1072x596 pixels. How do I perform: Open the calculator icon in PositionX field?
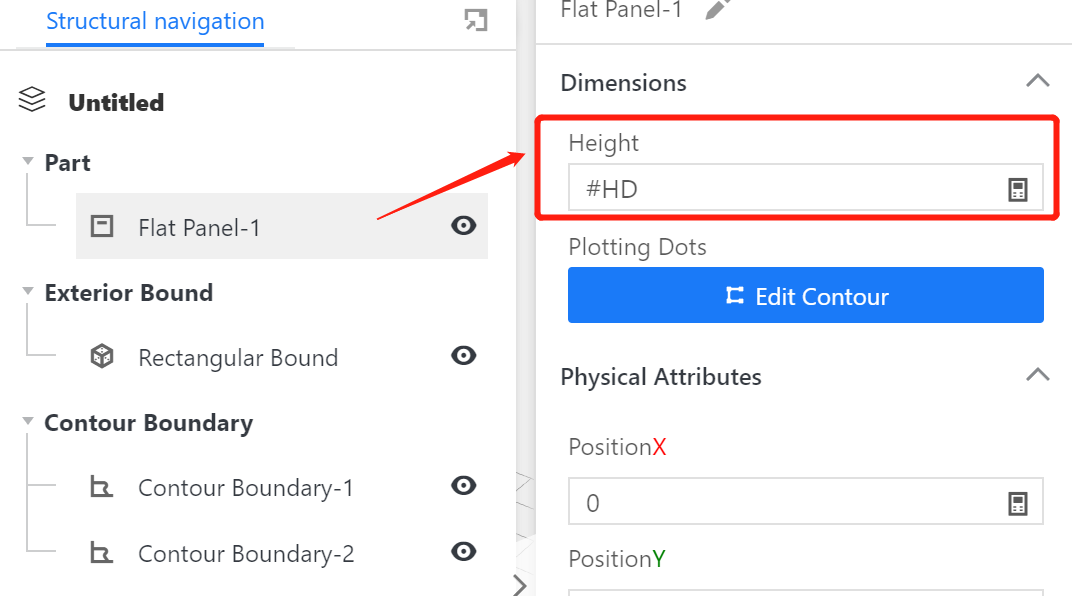tap(1017, 503)
